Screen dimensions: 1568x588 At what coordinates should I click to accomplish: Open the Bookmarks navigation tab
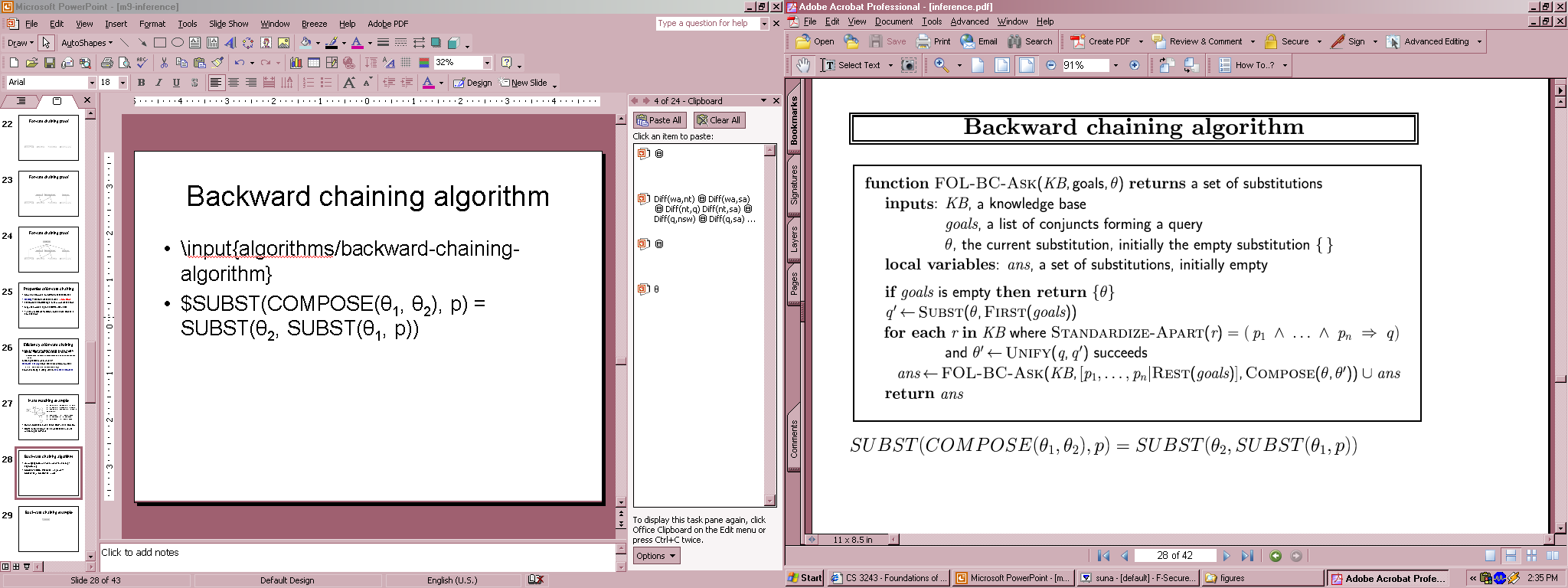pyautogui.click(x=794, y=120)
